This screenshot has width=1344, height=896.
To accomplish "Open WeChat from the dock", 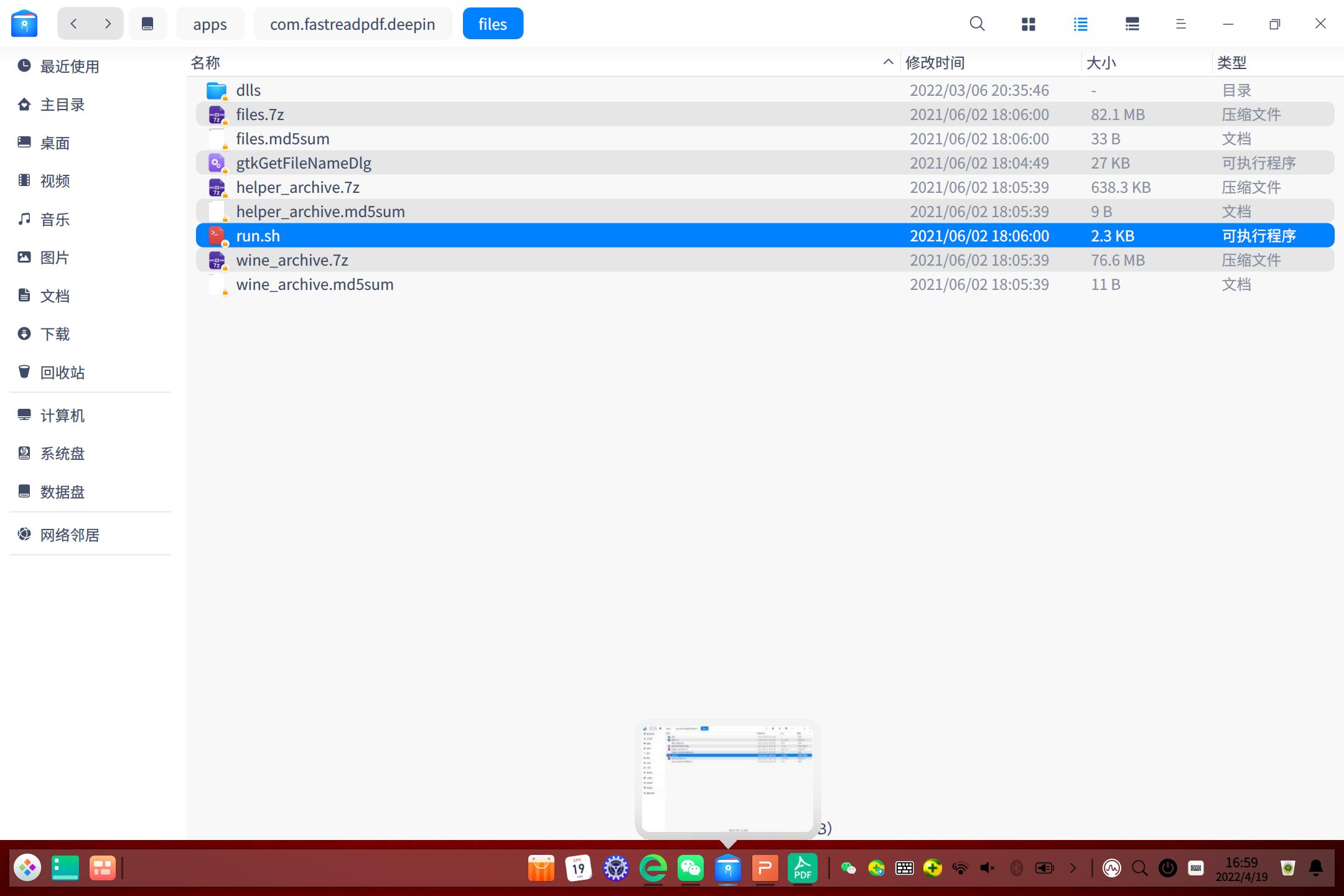I will pyautogui.click(x=691, y=868).
